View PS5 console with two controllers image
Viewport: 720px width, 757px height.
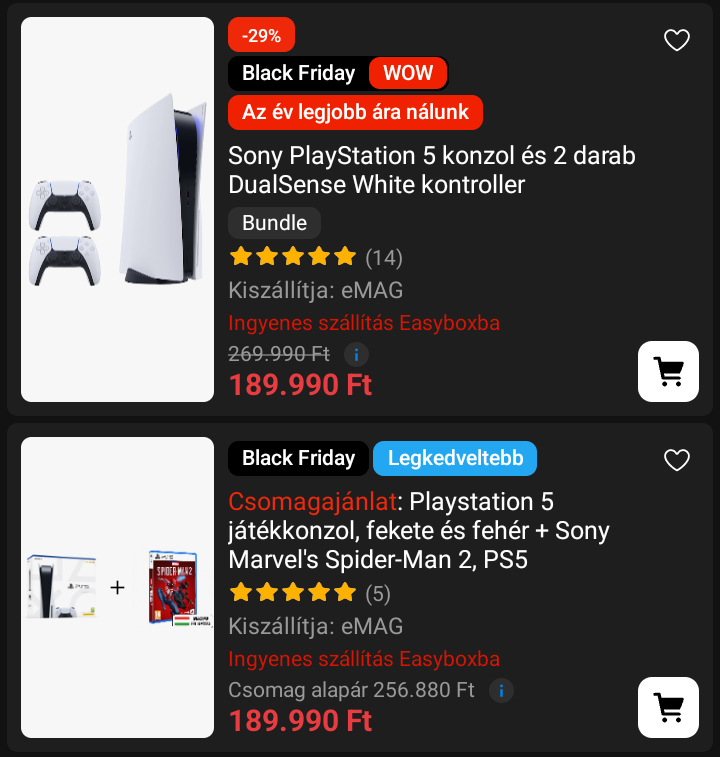(x=118, y=209)
